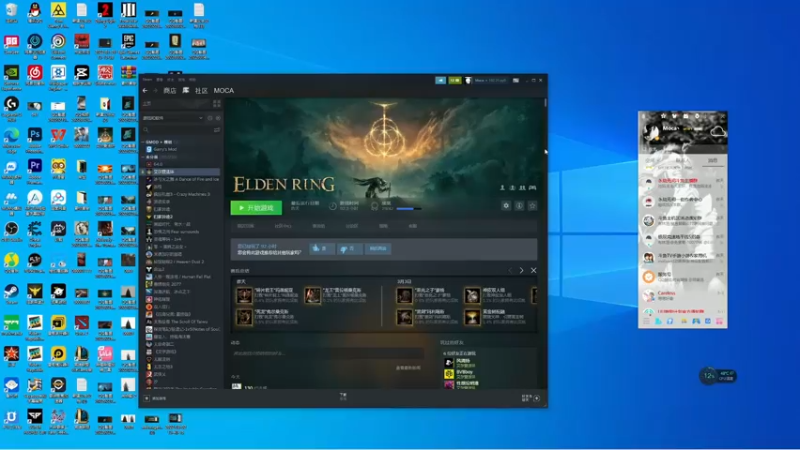Image resolution: width=800 pixels, height=450 pixels.
Task: Show next post-game summary with right arrow
Action: tap(521, 270)
